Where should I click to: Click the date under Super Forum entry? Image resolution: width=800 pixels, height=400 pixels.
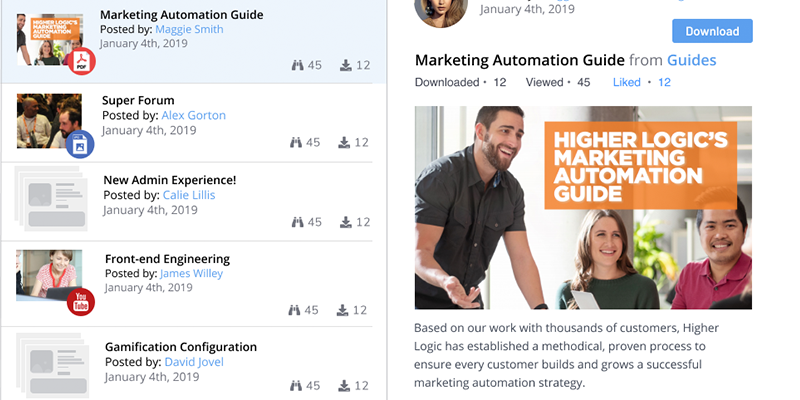click(x=149, y=130)
